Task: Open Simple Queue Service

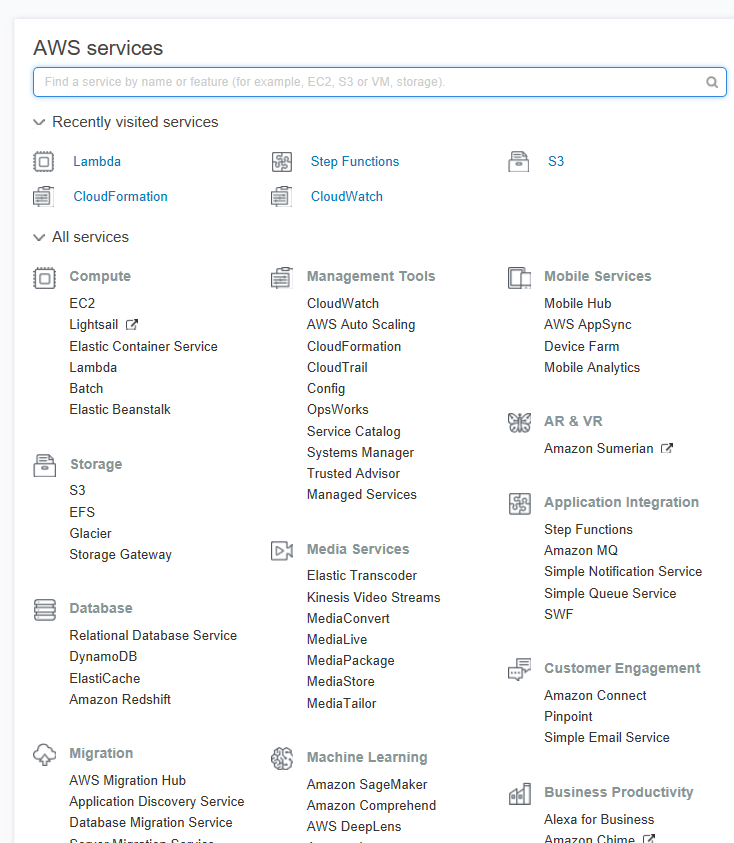Action: pos(610,593)
